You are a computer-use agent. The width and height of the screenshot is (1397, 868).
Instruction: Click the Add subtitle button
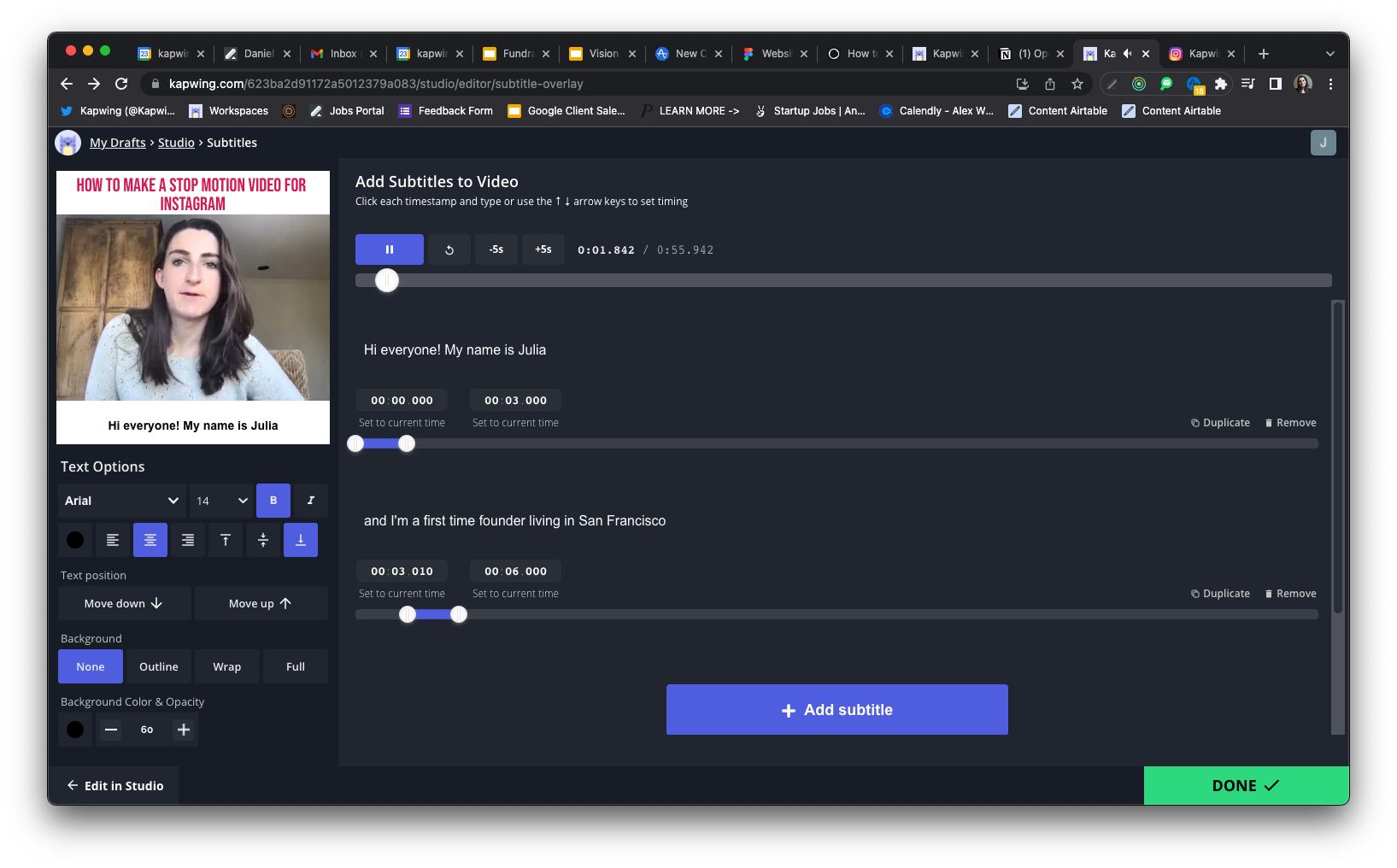(x=836, y=710)
